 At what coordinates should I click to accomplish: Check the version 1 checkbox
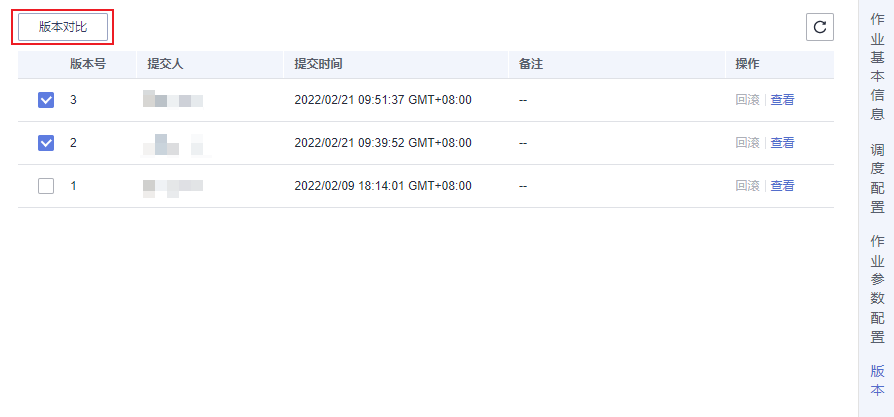pos(46,186)
